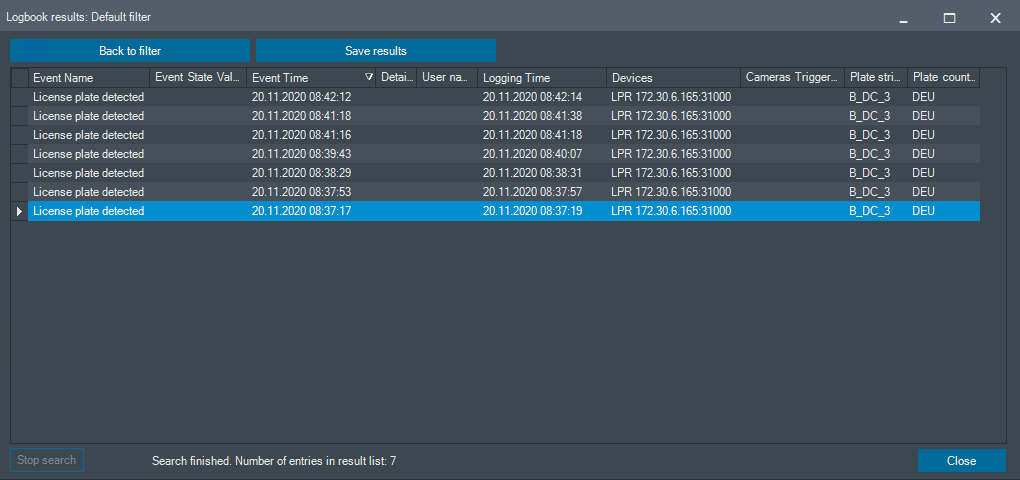
Task: Sort by Event Name column header
Action: 88,77
